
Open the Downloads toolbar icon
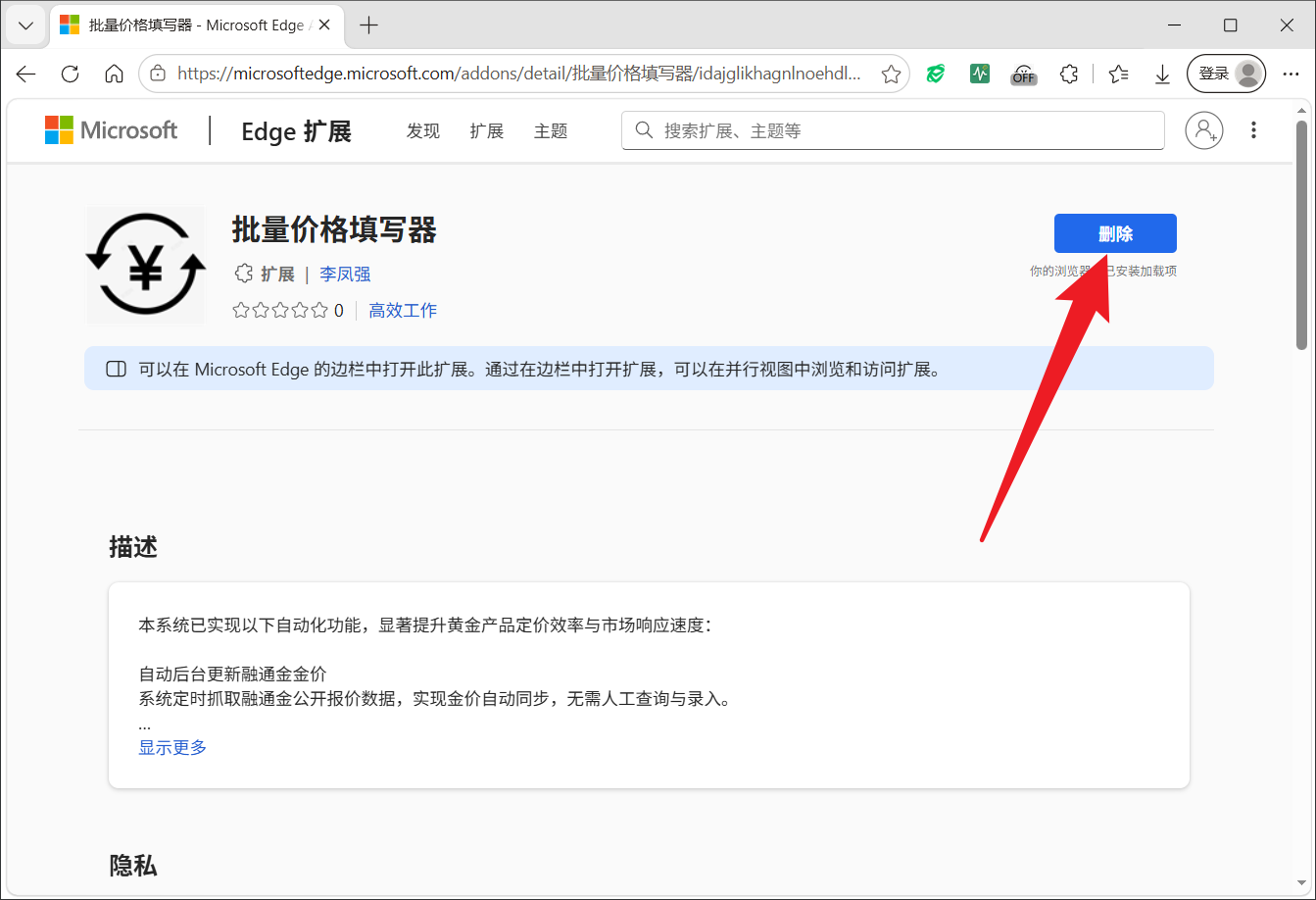[1162, 74]
